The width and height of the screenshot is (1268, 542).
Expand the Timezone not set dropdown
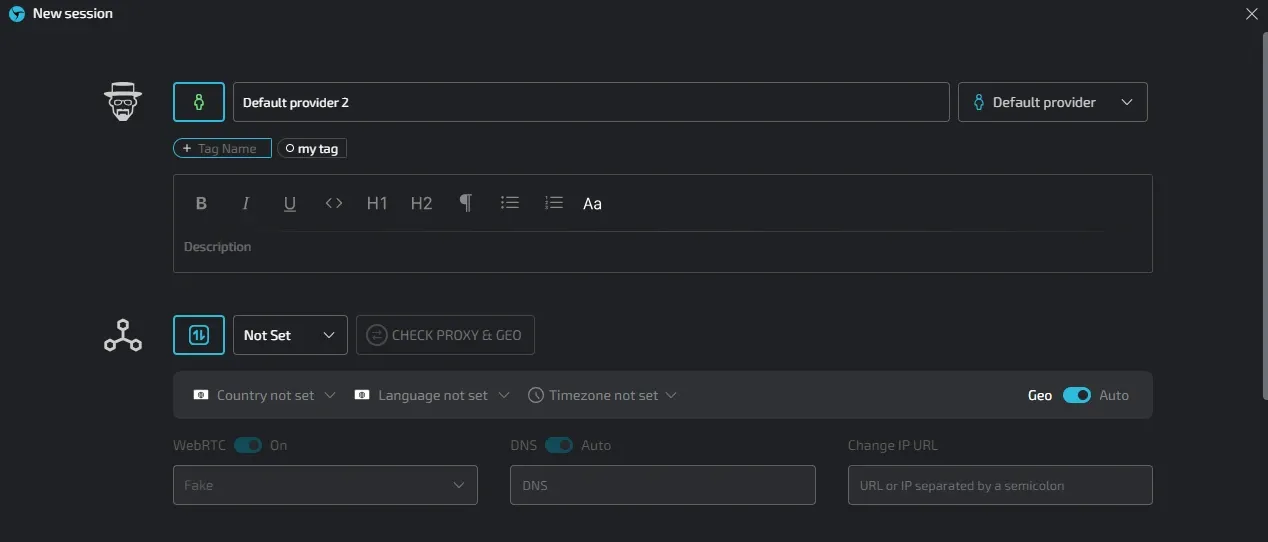[603, 395]
